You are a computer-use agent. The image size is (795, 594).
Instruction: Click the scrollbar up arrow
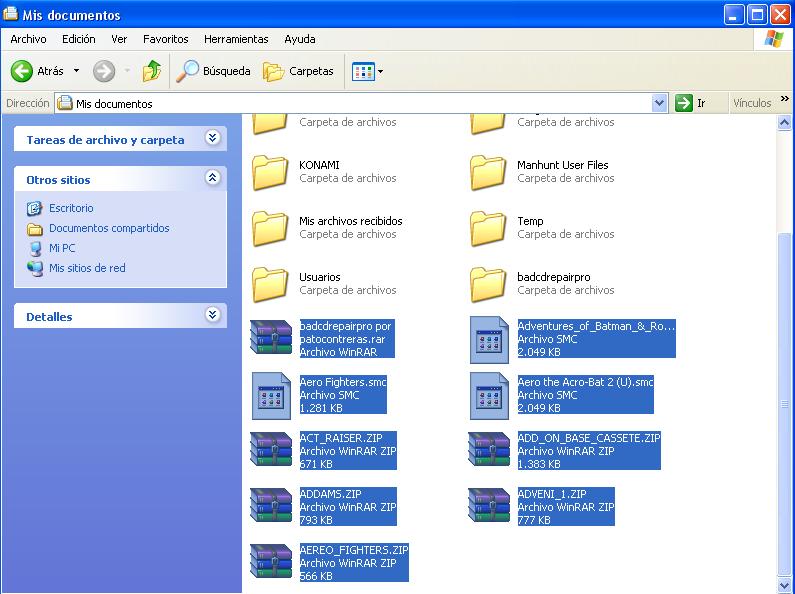click(x=784, y=122)
